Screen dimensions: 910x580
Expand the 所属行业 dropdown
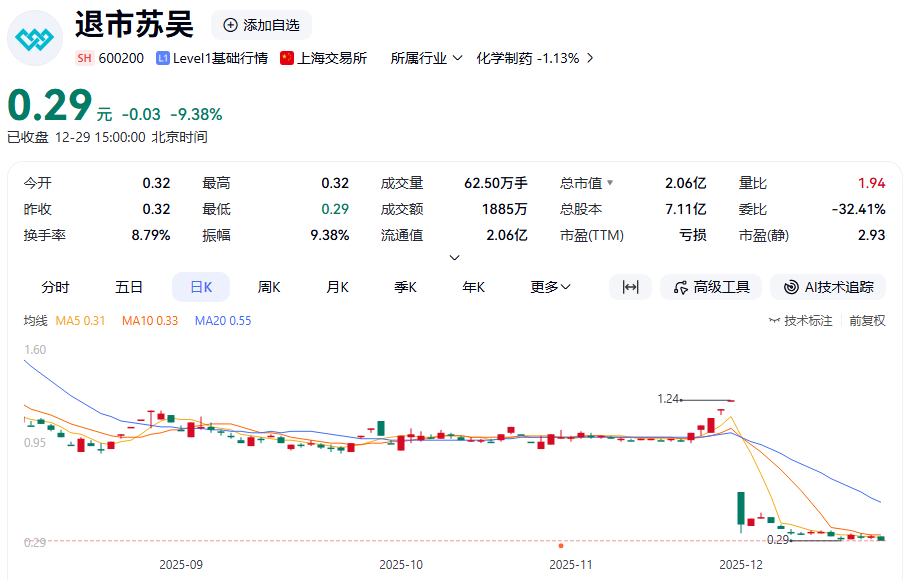[x=426, y=58]
